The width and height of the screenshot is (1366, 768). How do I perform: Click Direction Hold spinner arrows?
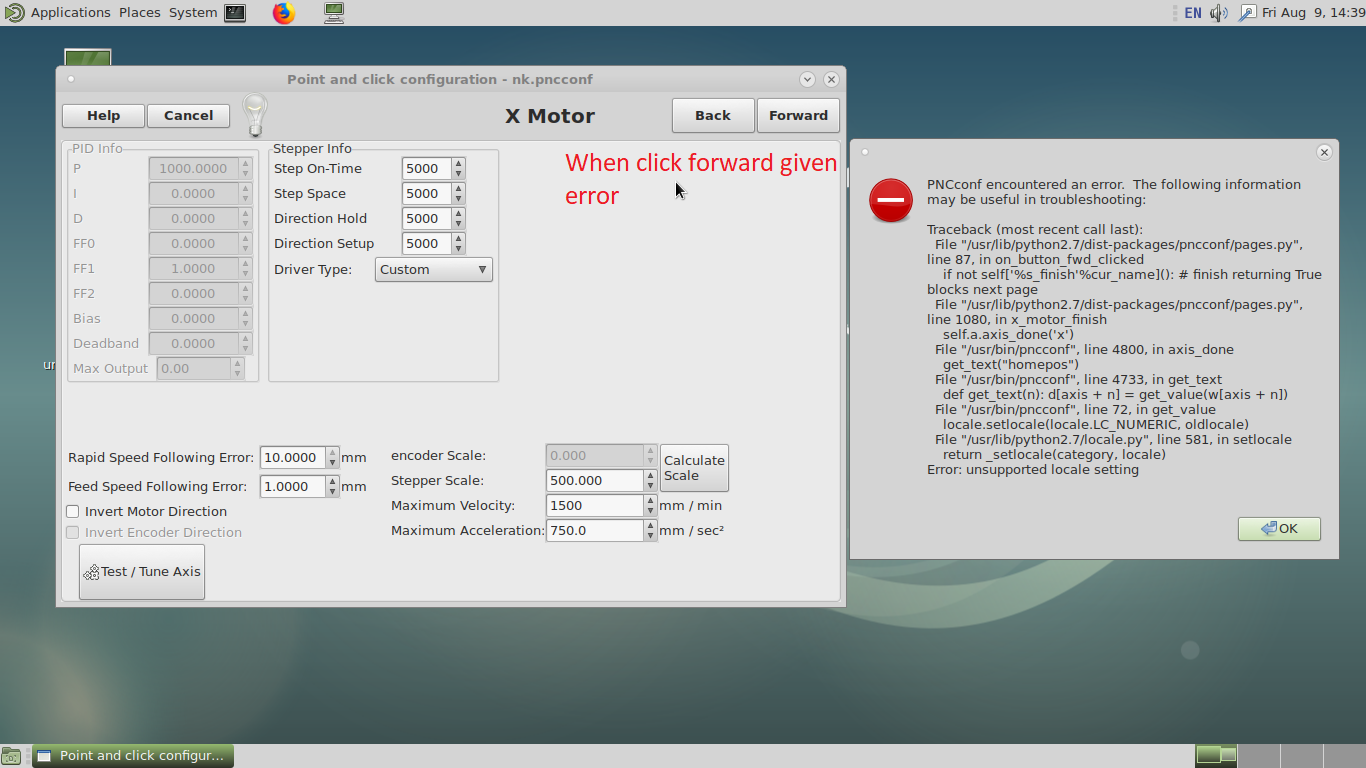coord(458,218)
